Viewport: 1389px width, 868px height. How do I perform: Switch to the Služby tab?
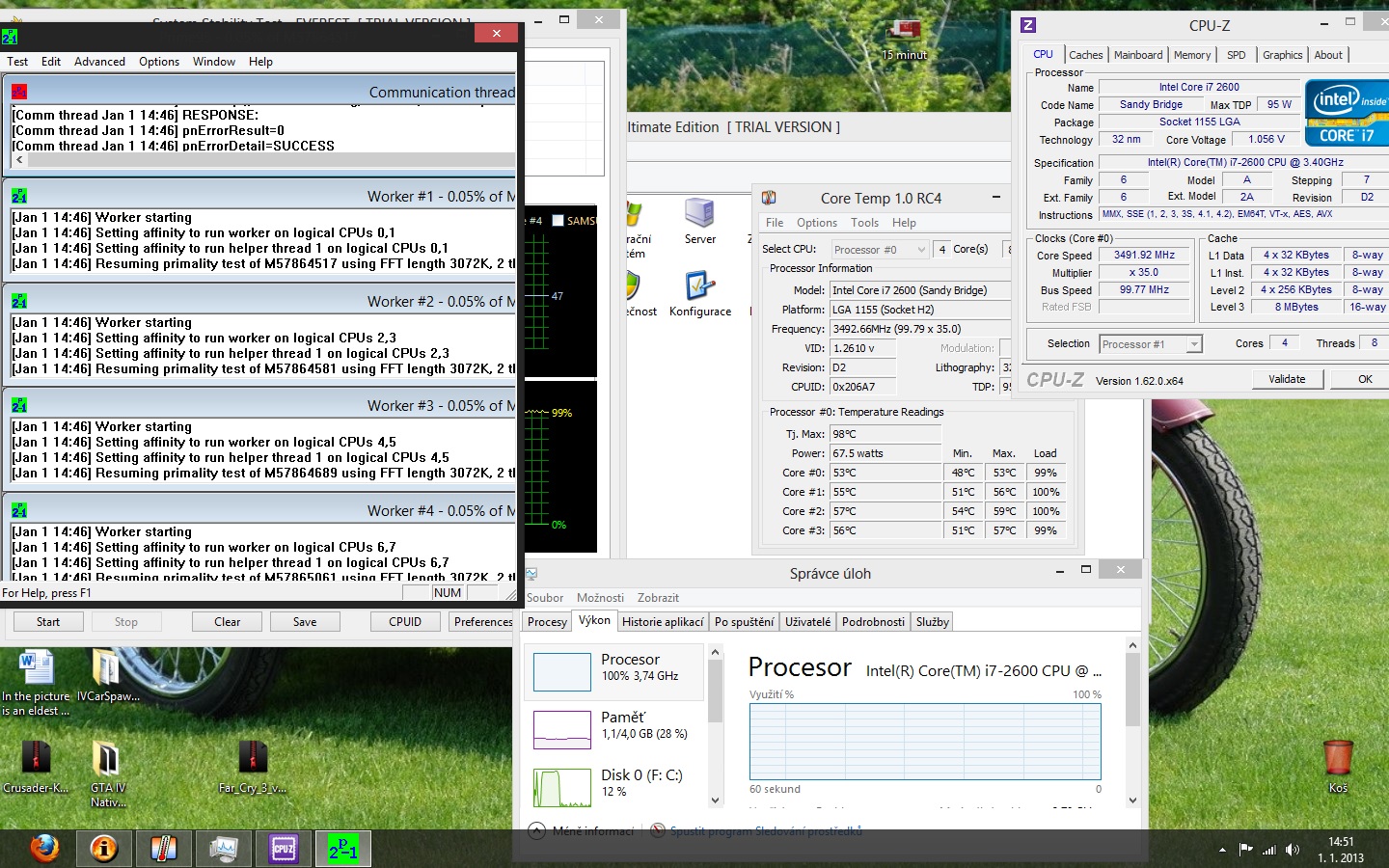click(x=932, y=622)
